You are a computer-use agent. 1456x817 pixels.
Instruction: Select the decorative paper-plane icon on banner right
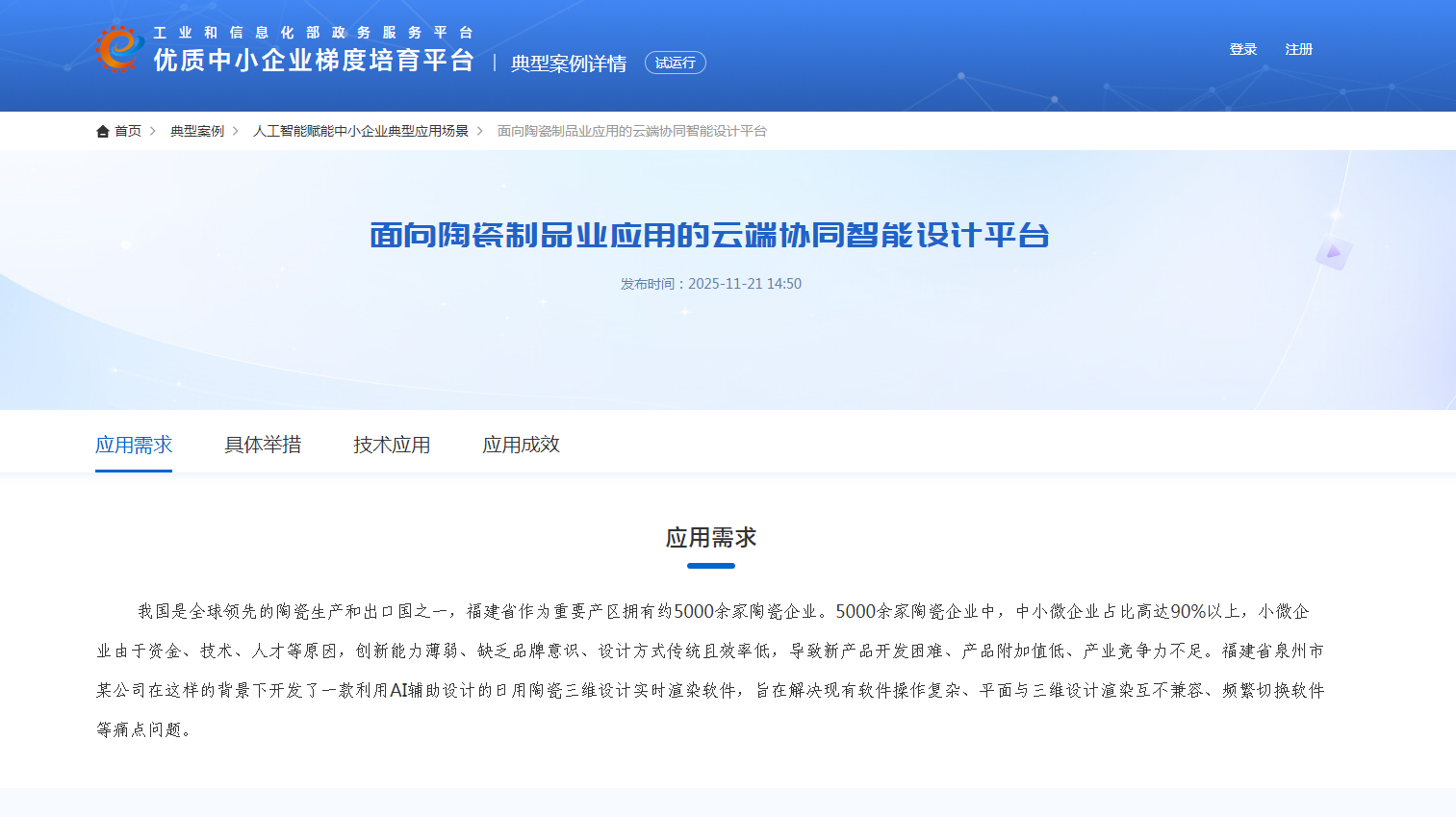pos(1333,254)
